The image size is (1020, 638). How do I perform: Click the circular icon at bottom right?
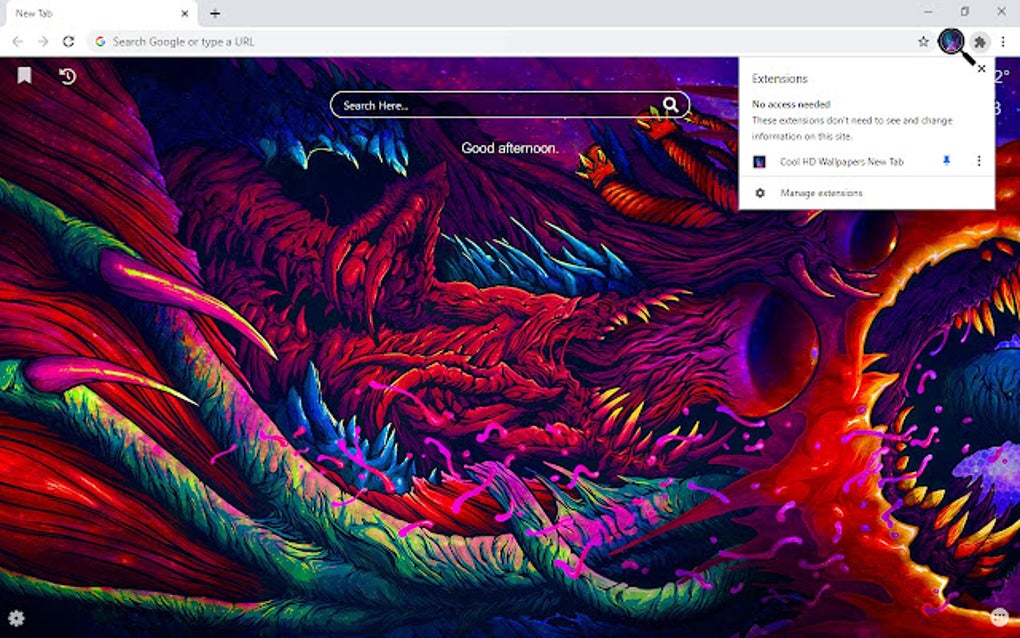click(x=1000, y=619)
